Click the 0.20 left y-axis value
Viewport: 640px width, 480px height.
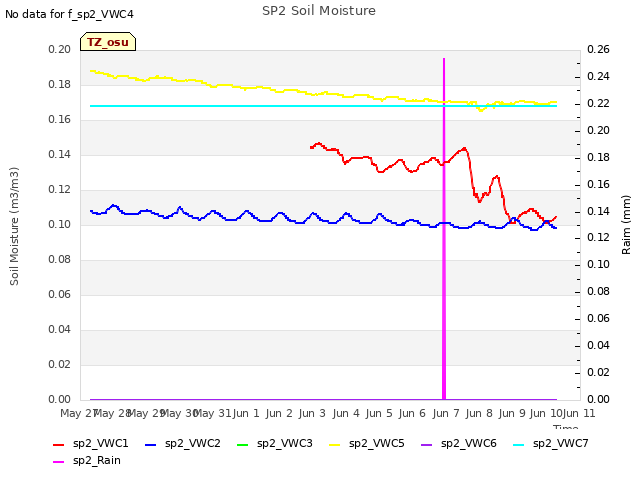(60, 49)
